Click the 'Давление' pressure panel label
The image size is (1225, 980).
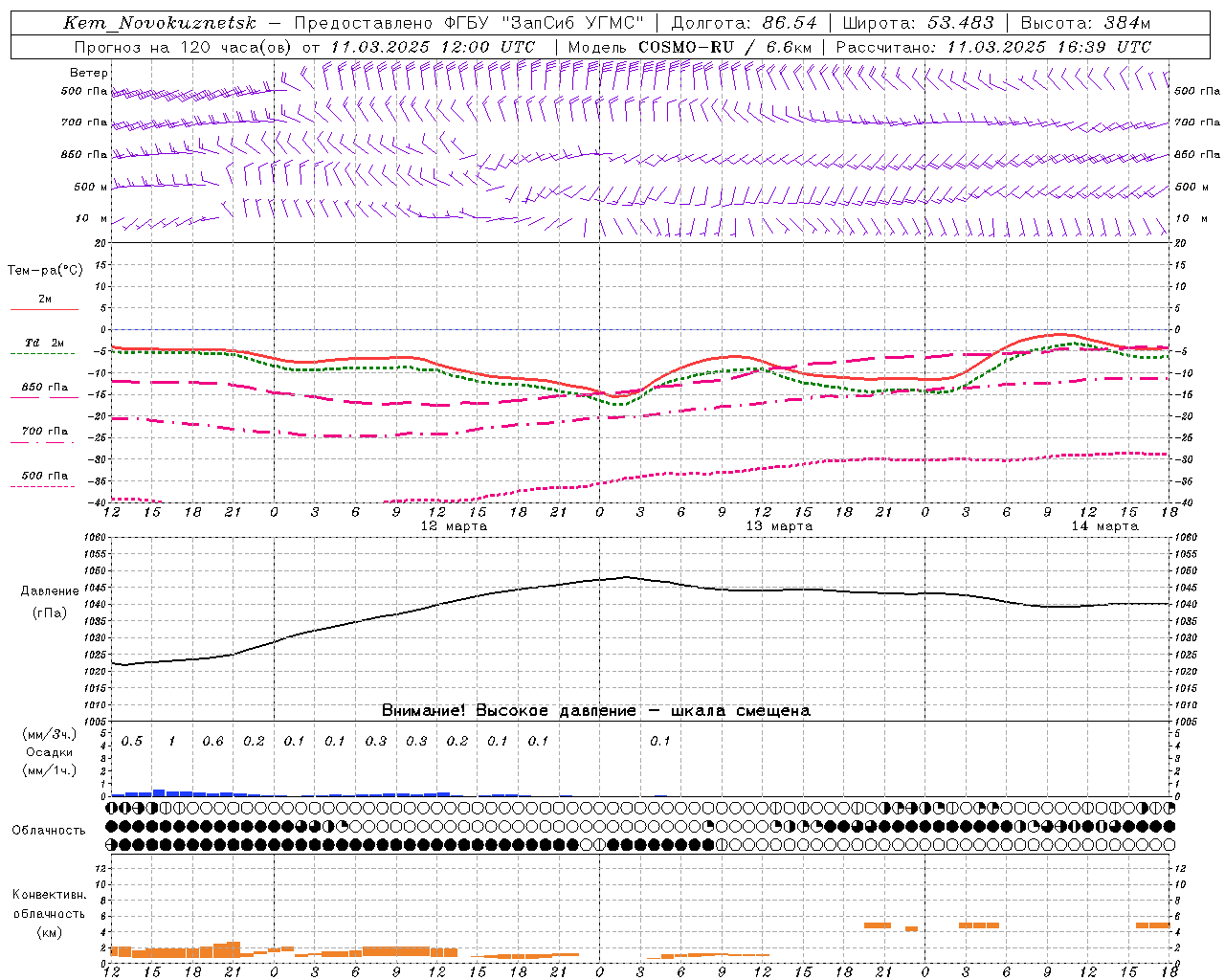[x=50, y=591]
